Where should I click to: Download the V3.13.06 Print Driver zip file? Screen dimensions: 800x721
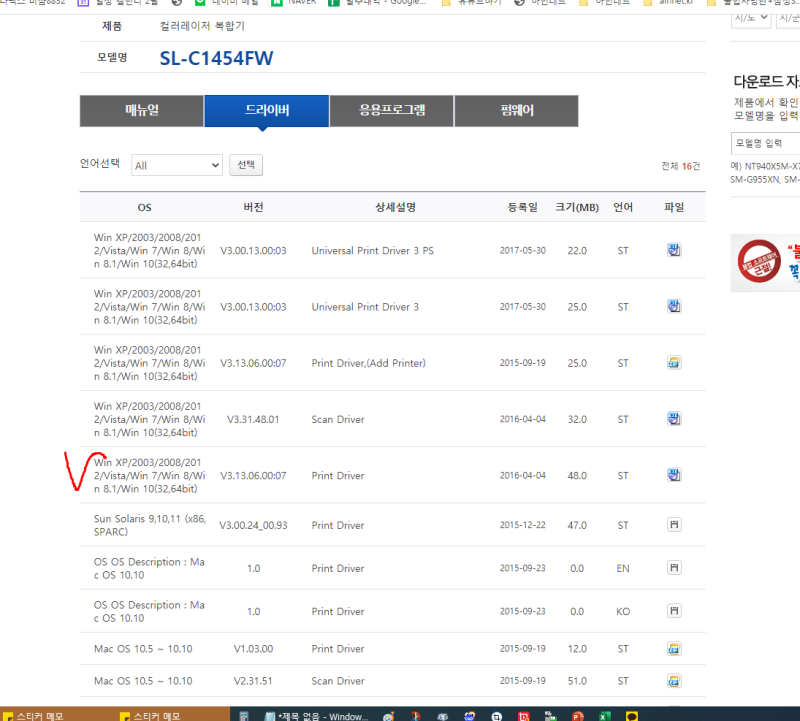[x=674, y=475]
